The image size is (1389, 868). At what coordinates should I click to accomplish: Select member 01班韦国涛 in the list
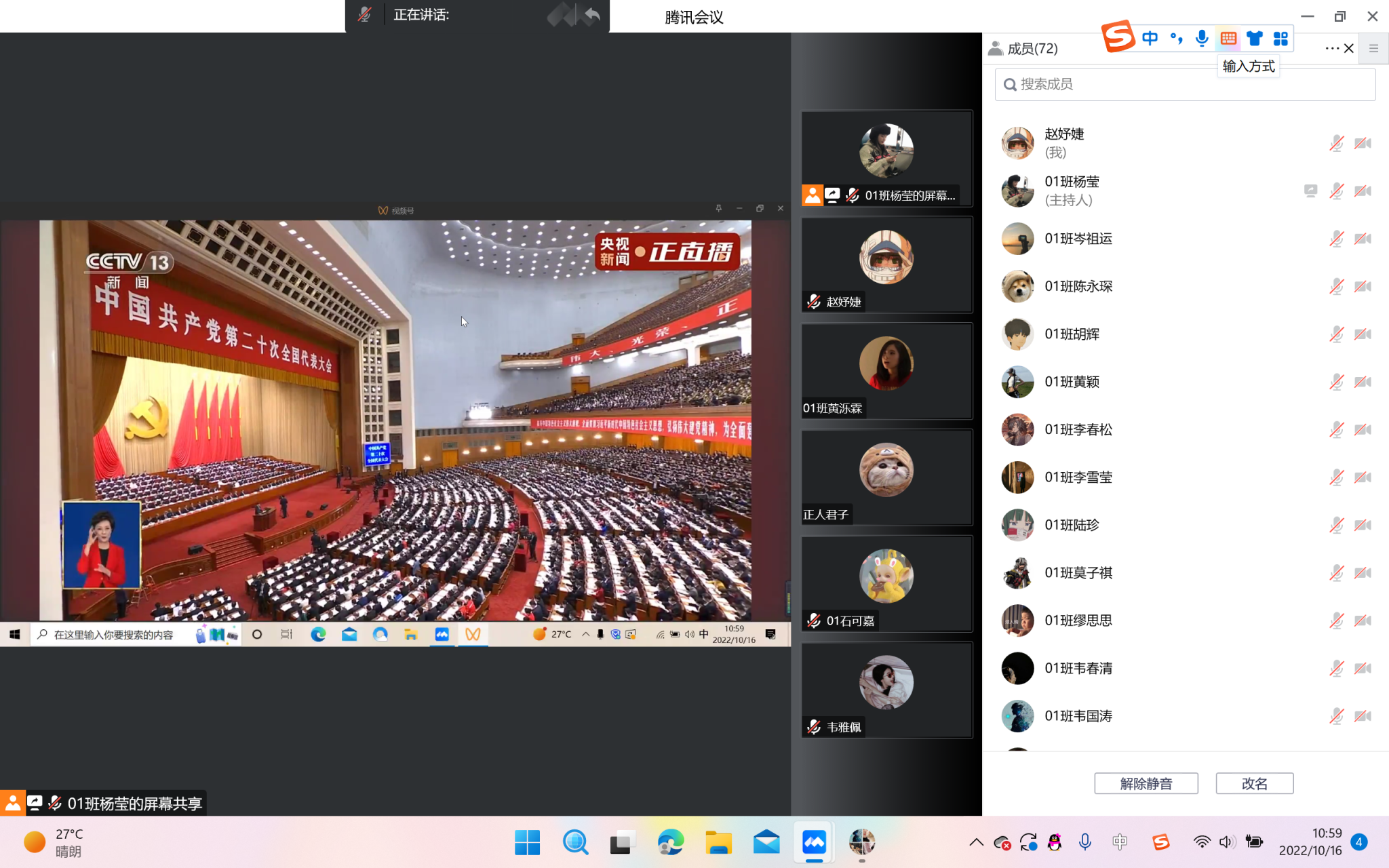coord(1185,716)
